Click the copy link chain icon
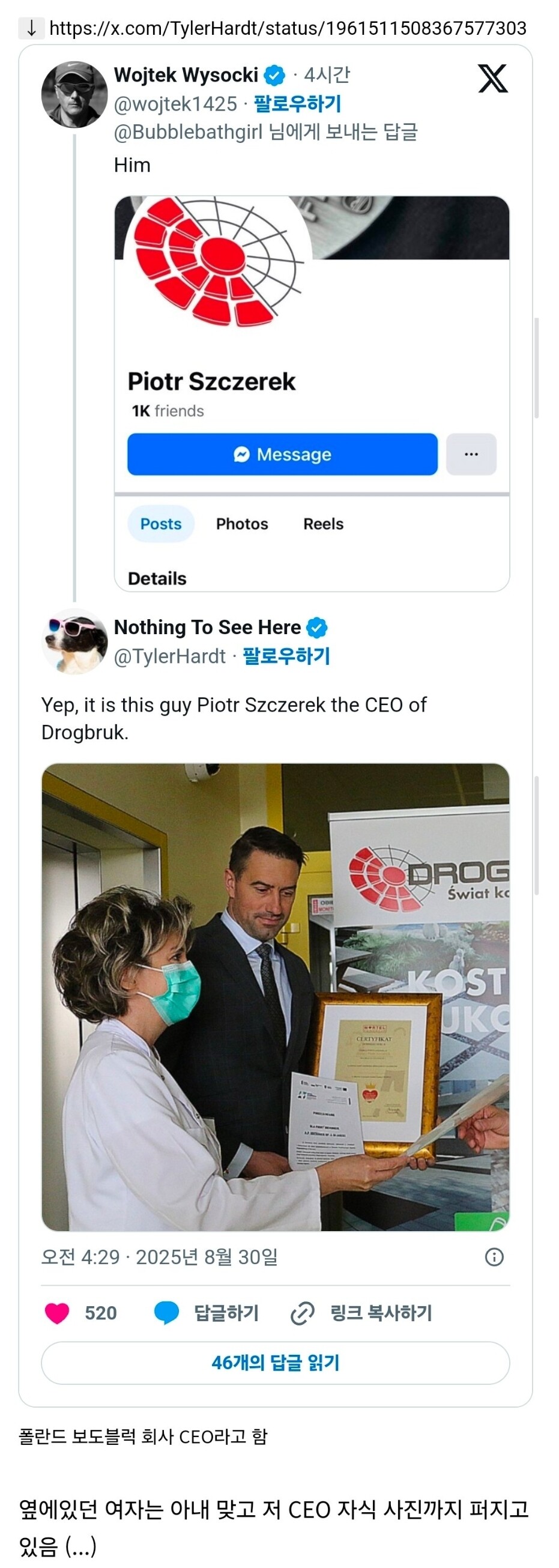The height and width of the screenshot is (1568, 559). pos(302,1313)
